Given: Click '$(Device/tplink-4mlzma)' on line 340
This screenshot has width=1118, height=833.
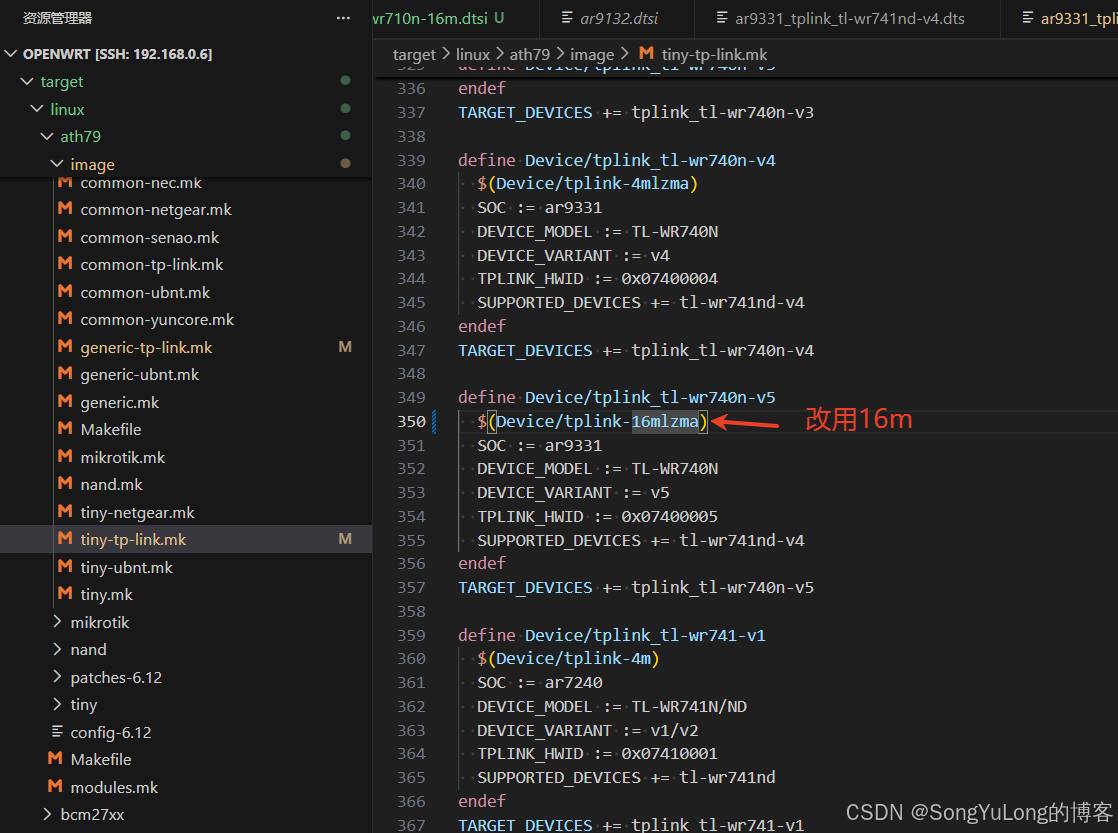Looking at the screenshot, I should [x=588, y=184].
